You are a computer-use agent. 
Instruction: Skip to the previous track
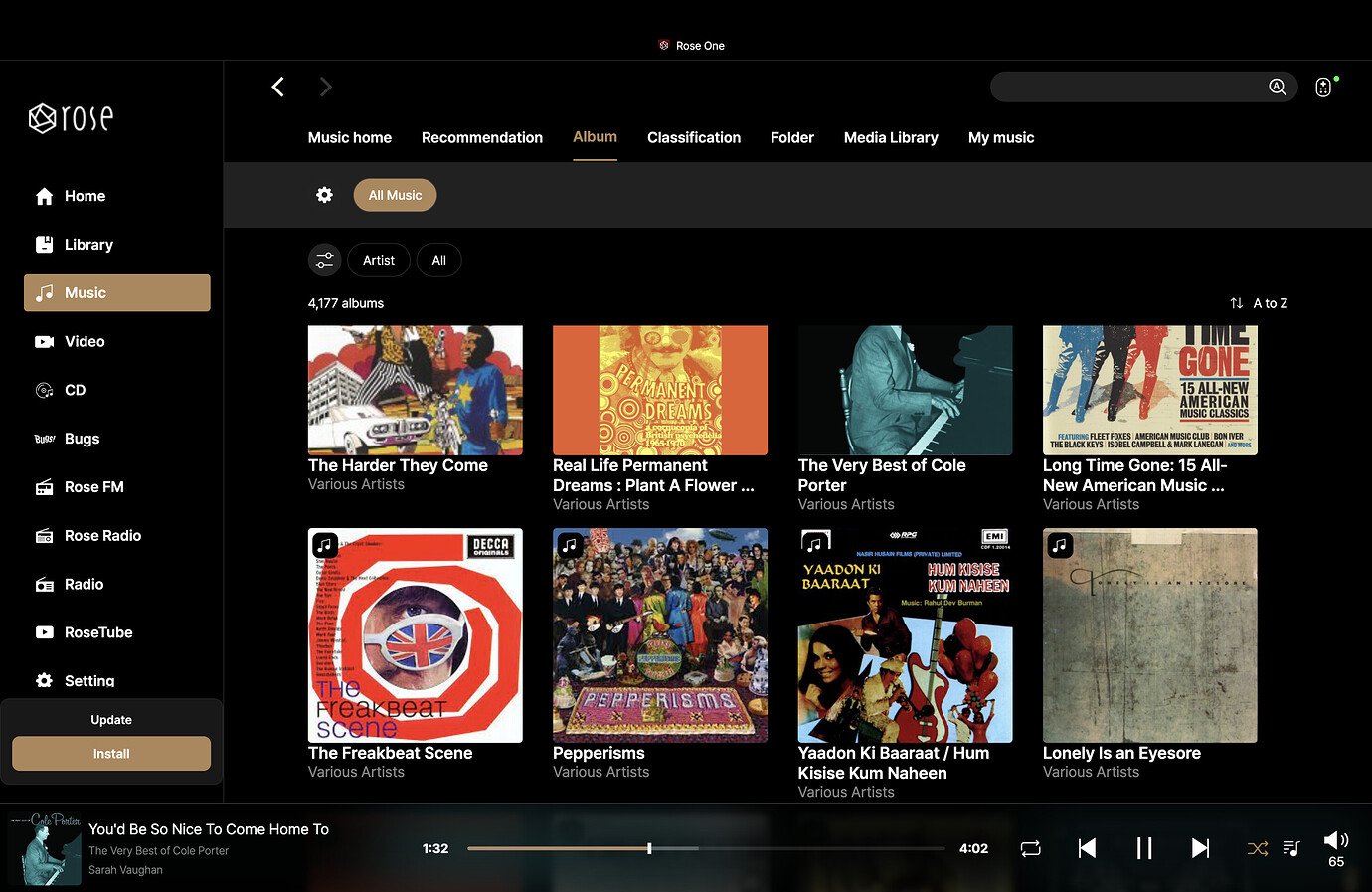(x=1087, y=848)
